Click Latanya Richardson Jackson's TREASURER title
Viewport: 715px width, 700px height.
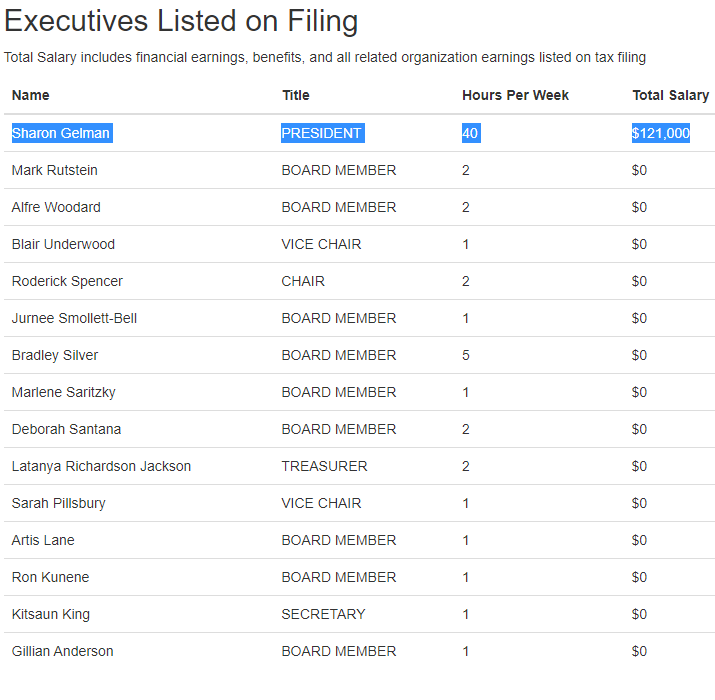(x=324, y=466)
